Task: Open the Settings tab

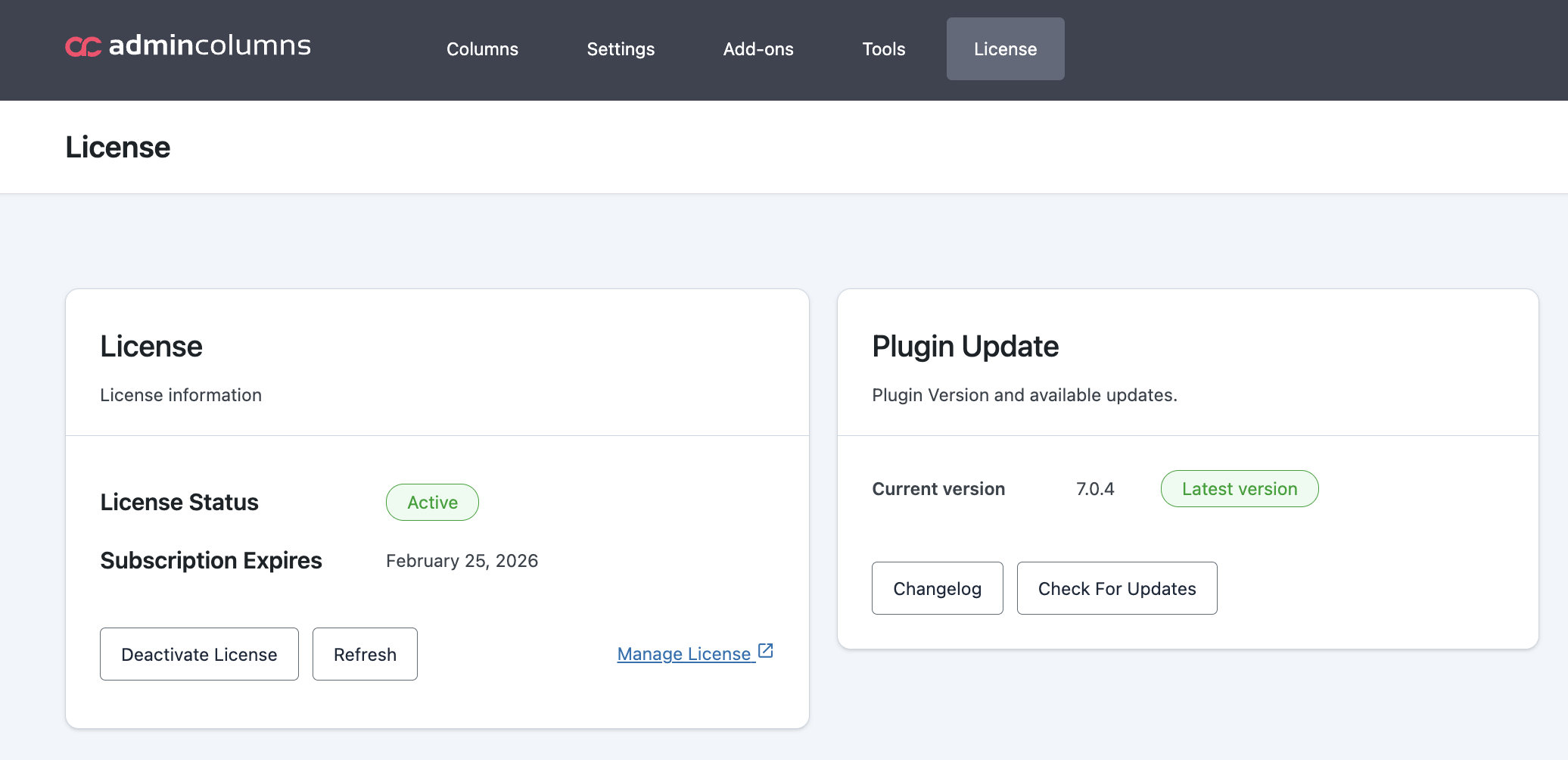Action: (621, 49)
